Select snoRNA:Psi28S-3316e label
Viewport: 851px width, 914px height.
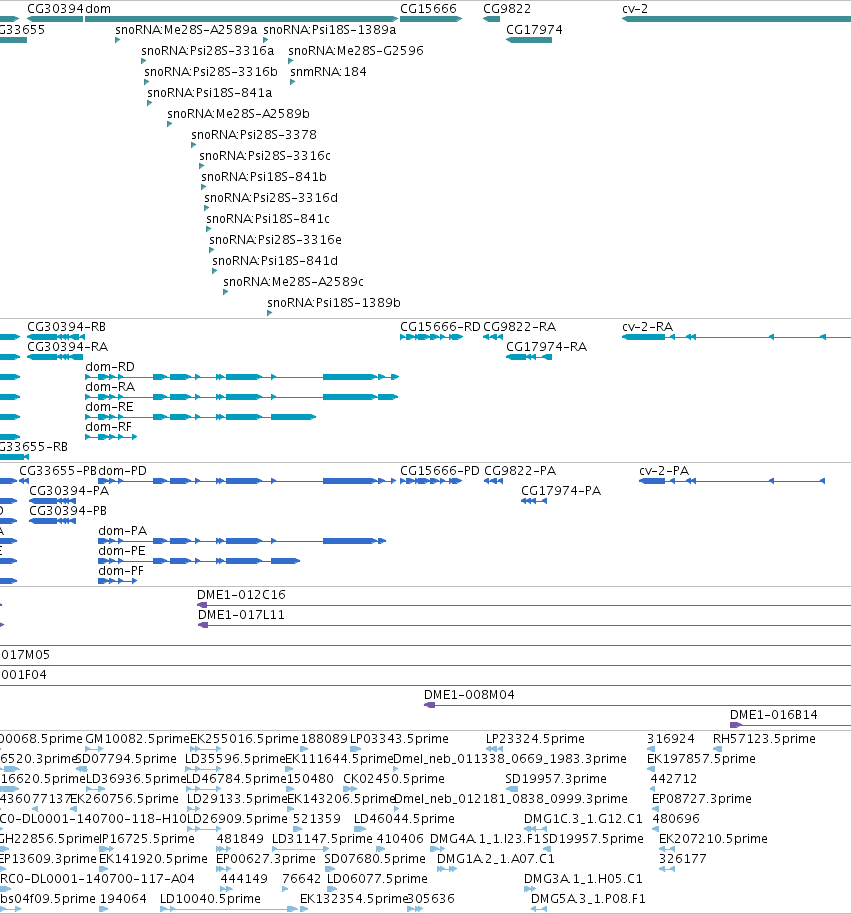pos(276,240)
